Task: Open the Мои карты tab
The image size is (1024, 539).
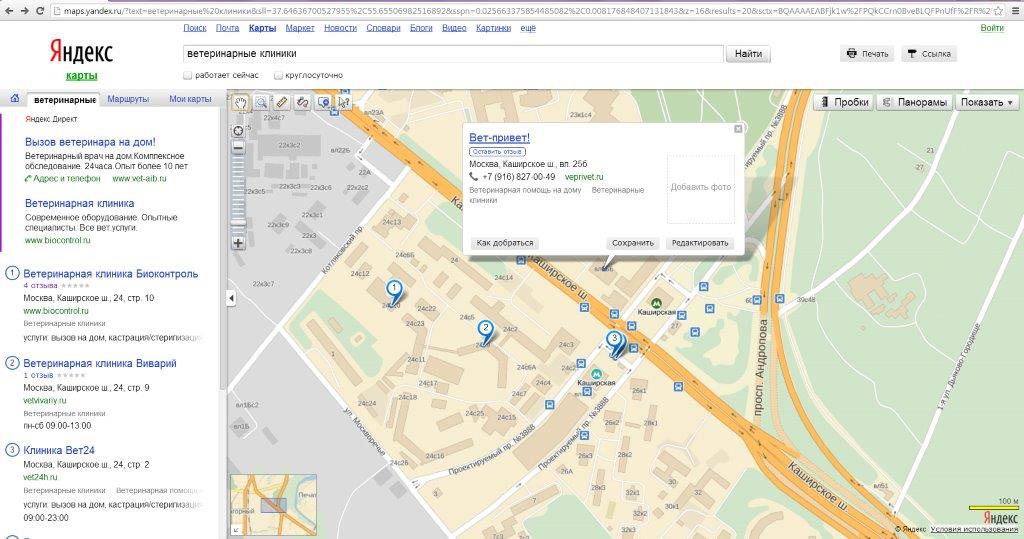Action: click(190, 99)
